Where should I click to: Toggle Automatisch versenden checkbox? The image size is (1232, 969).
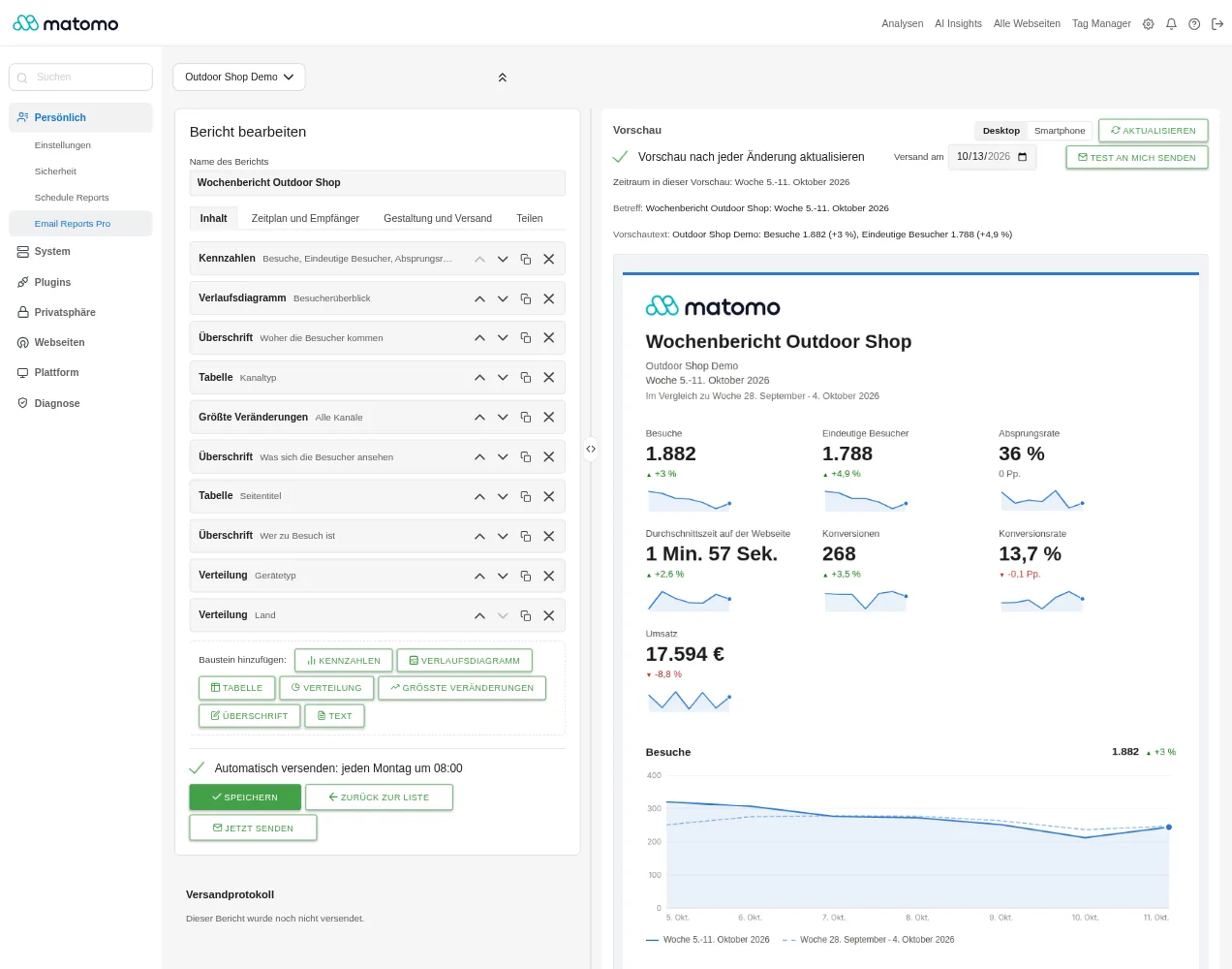tap(197, 768)
